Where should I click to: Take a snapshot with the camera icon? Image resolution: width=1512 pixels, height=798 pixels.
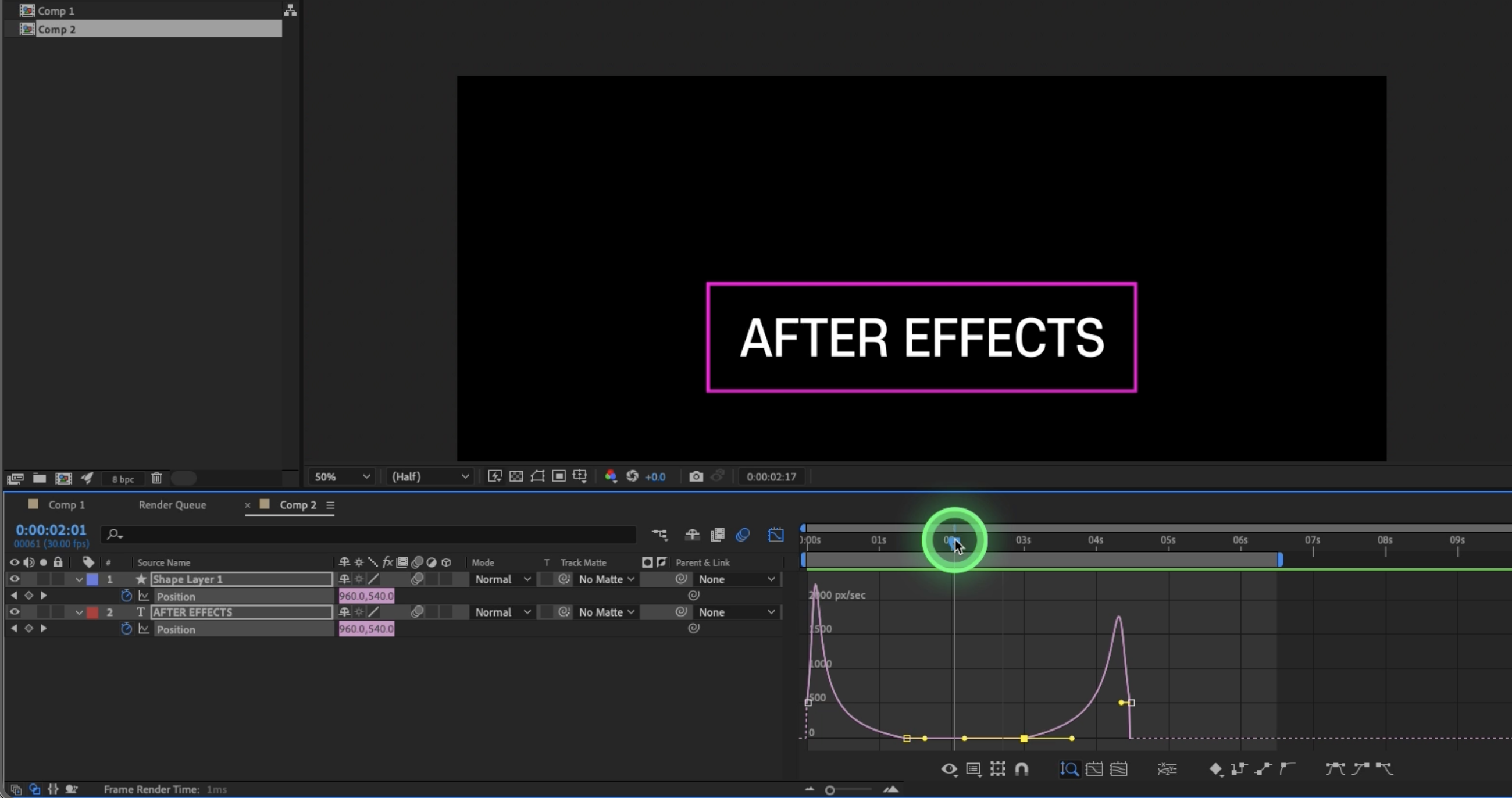(x=696, y=476)
